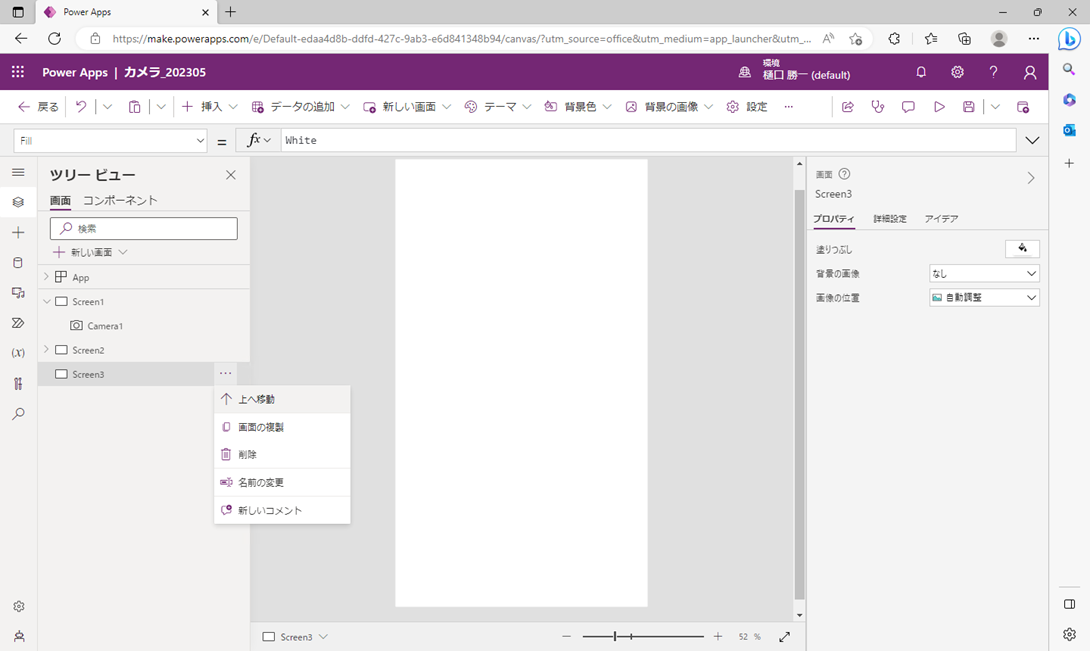Open the help question mark icon
The width and height of the screenshot is (1090, 651).
pyautogui.click(x=993, y=72)
